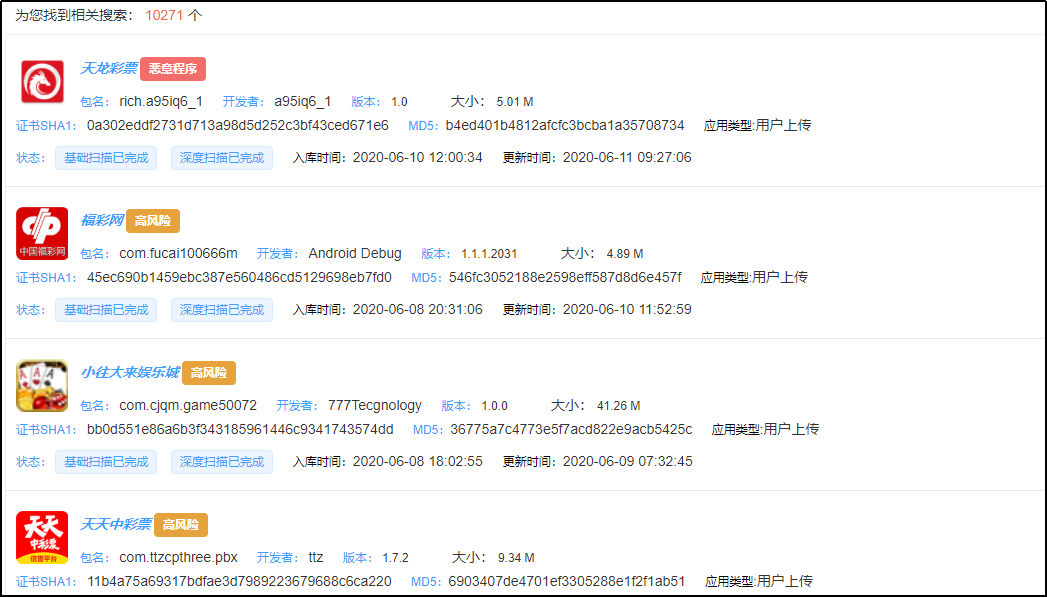Click 基础扫描已完成 status for 福彩网

pos(106,310)
